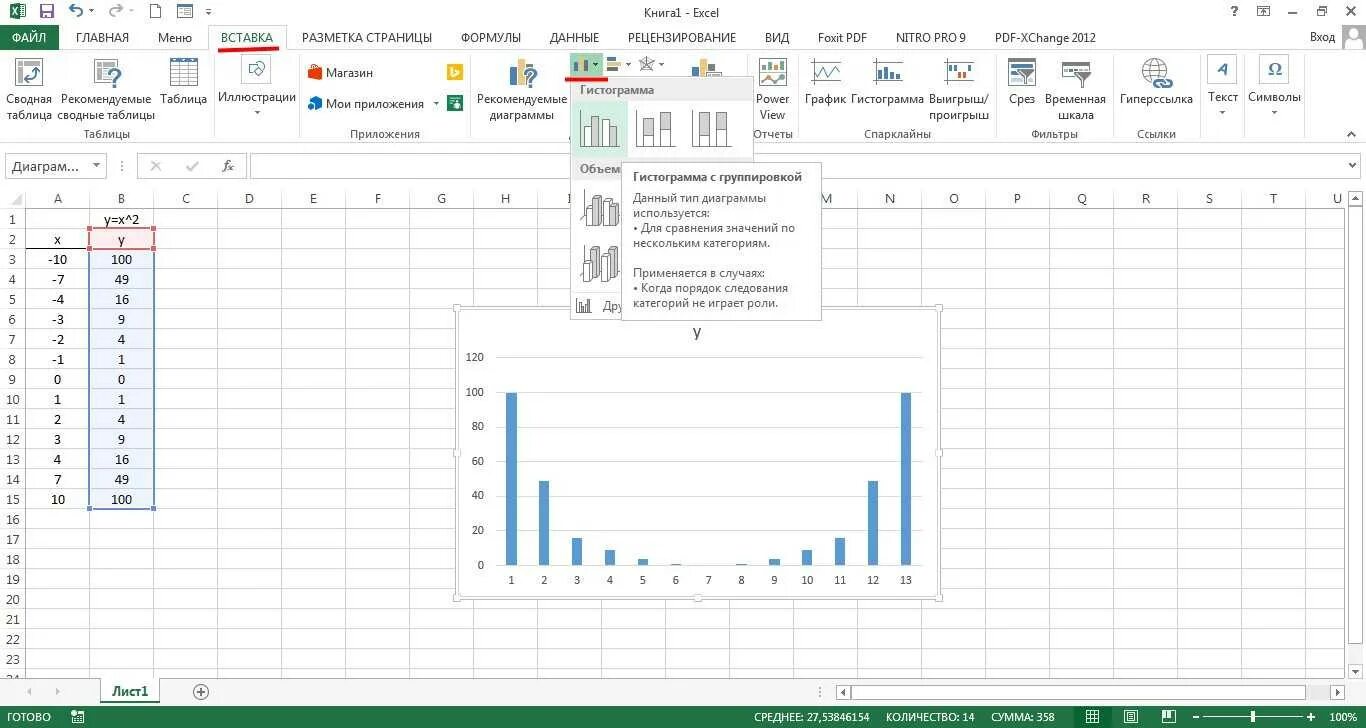Select column H header
This screenshot has height=728, width=1366.
click(505, 199)
